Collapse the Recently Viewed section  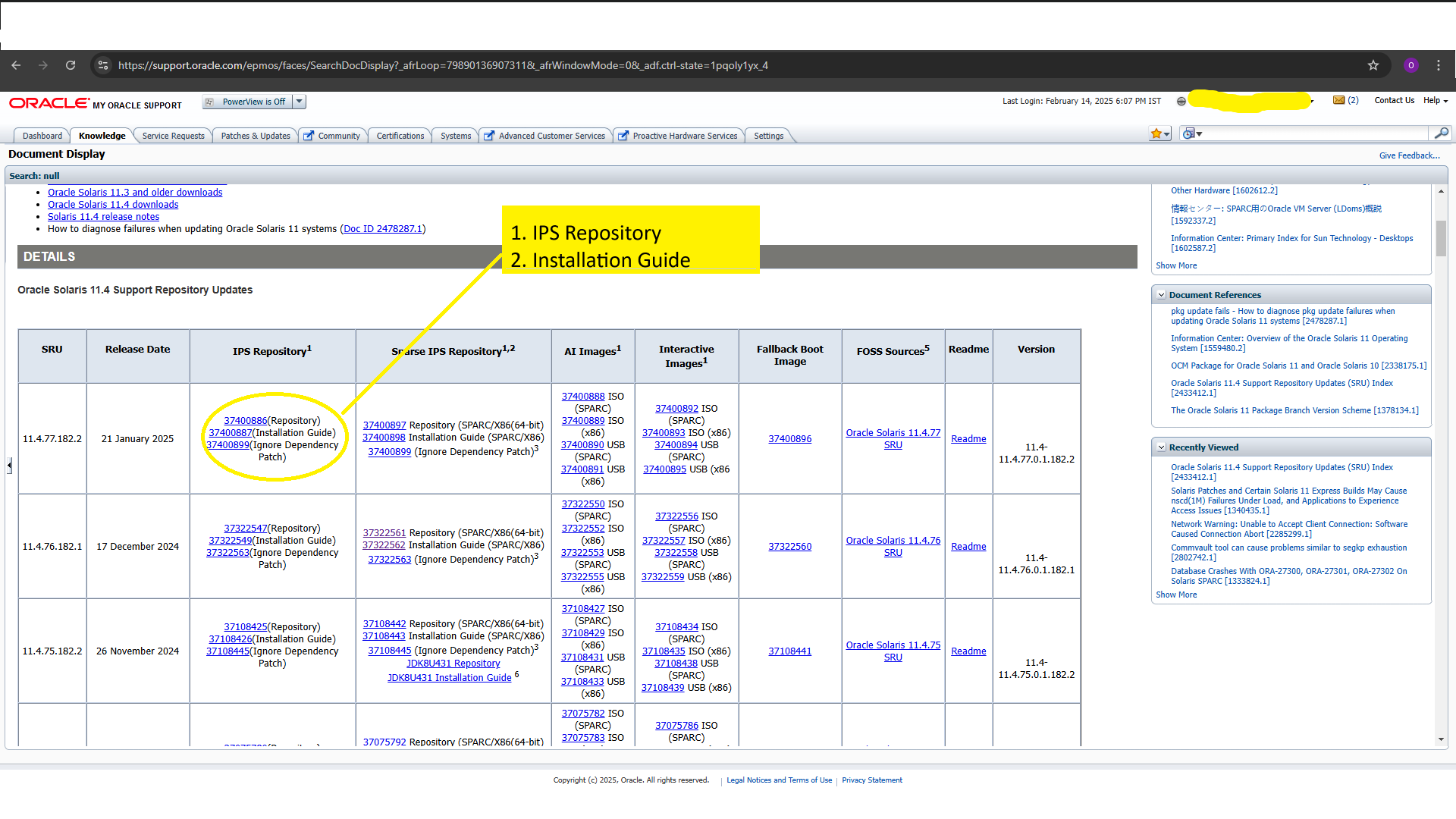click(1161, 447)
